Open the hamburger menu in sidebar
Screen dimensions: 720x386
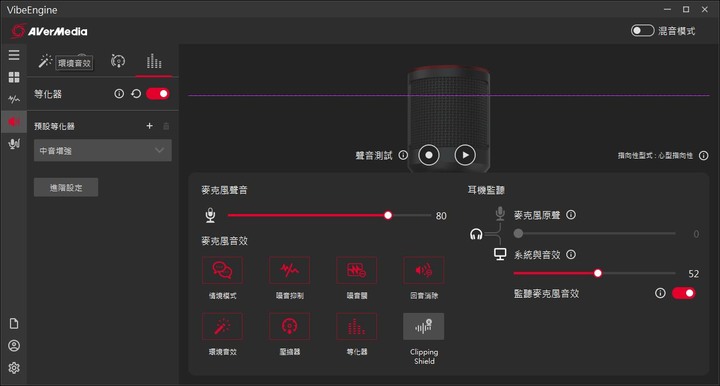pyautogui.click(x=14, y=55)
